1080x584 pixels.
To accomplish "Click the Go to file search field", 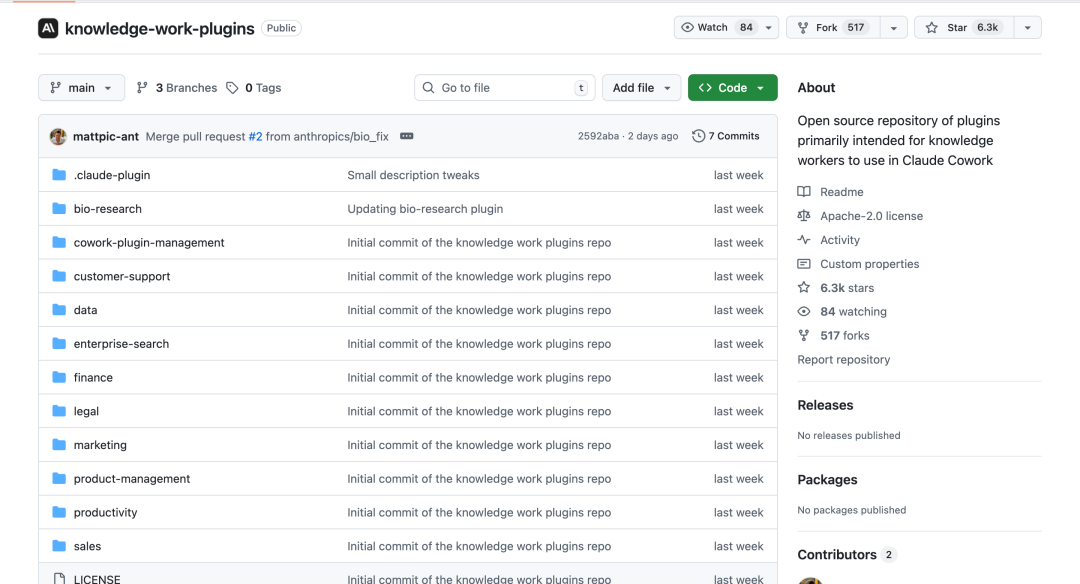I will click(x=504, y=88).
